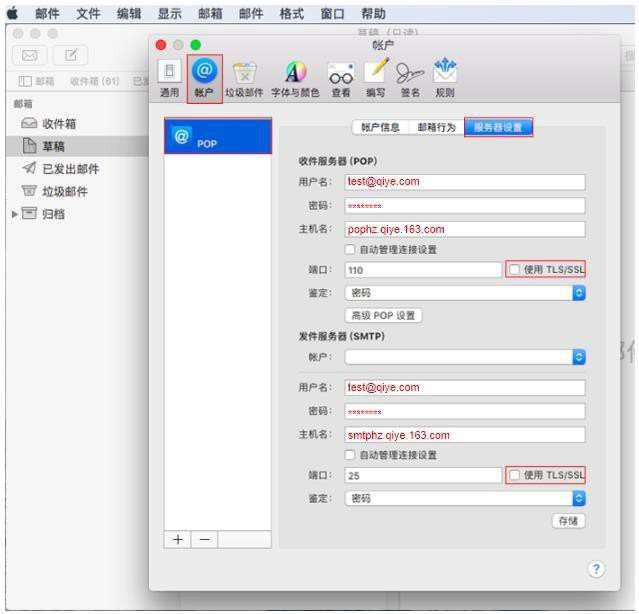Click the POP port field 110
This screenshot has width=639, height=614.
[423, 270]
